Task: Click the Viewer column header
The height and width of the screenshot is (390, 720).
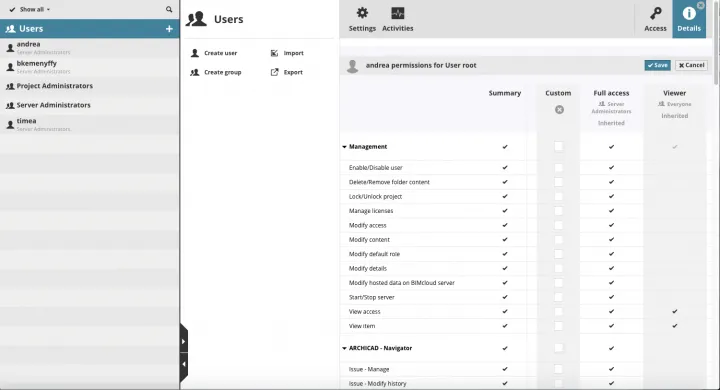Action: pyautogui.click(x=674, y=93)
